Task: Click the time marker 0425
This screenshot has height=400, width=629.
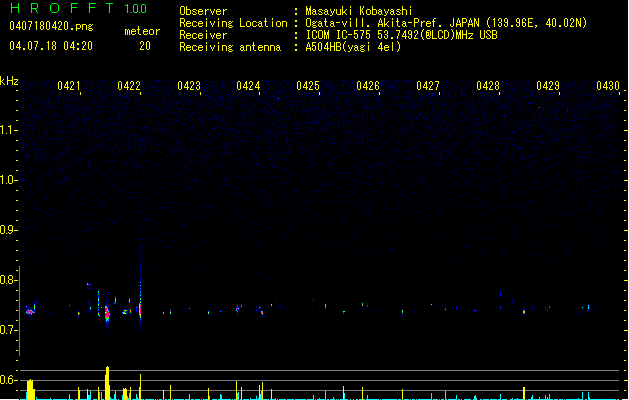Action: pos(308,86)
